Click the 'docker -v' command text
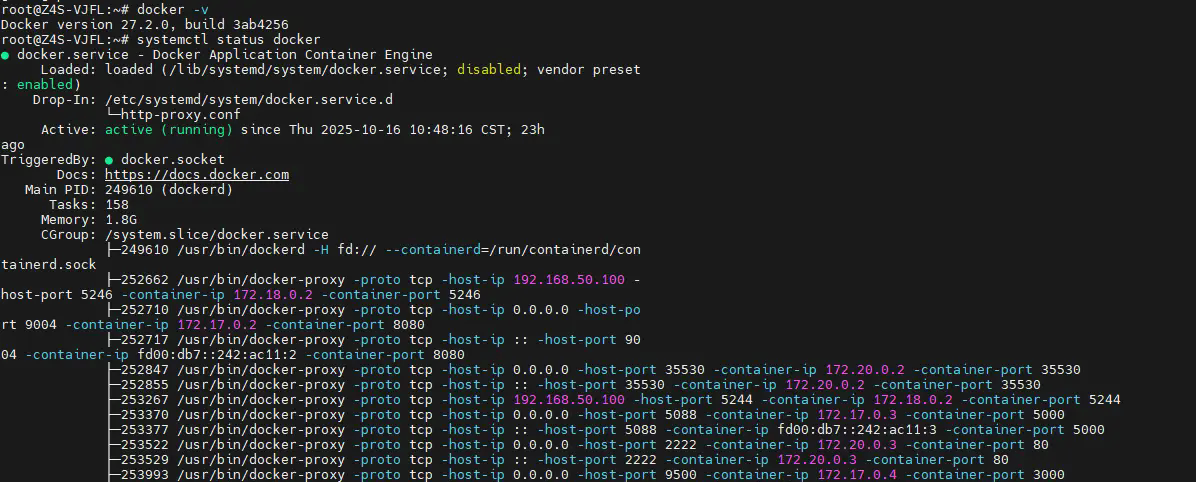Screen dimensions: 1196x482 [173, 10]
